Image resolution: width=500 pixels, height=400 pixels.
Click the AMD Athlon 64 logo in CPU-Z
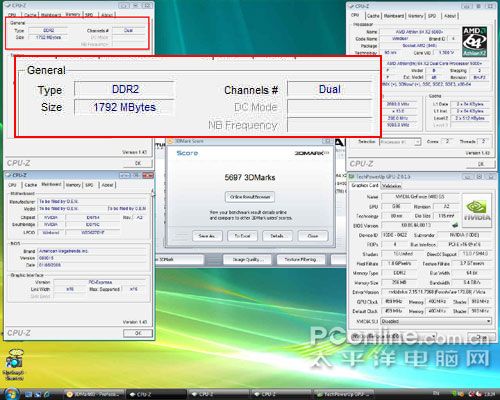[474, 42]
